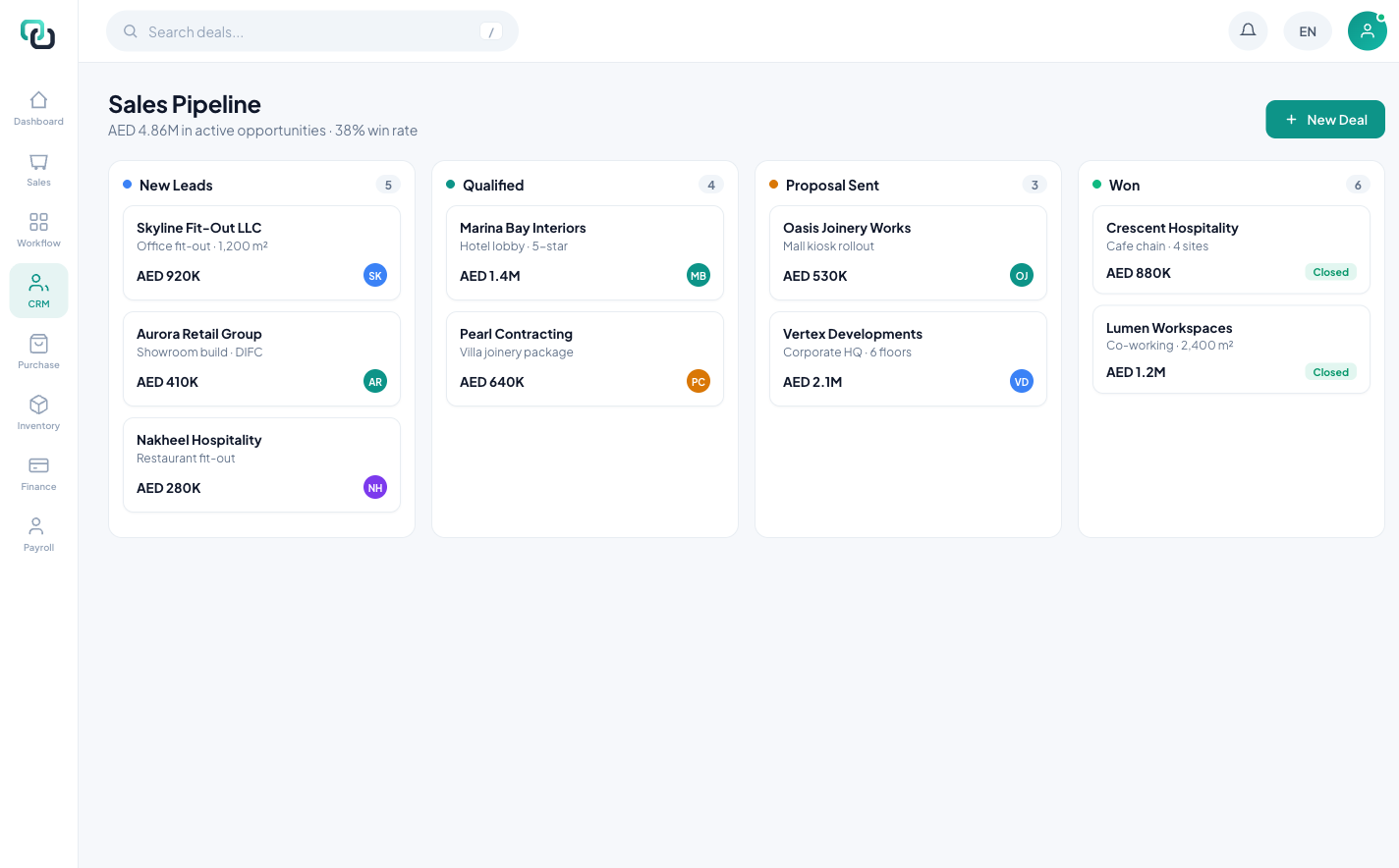Open the Finance section
1399x868 pixels.
pyautogui.click(x=38, y=473)
